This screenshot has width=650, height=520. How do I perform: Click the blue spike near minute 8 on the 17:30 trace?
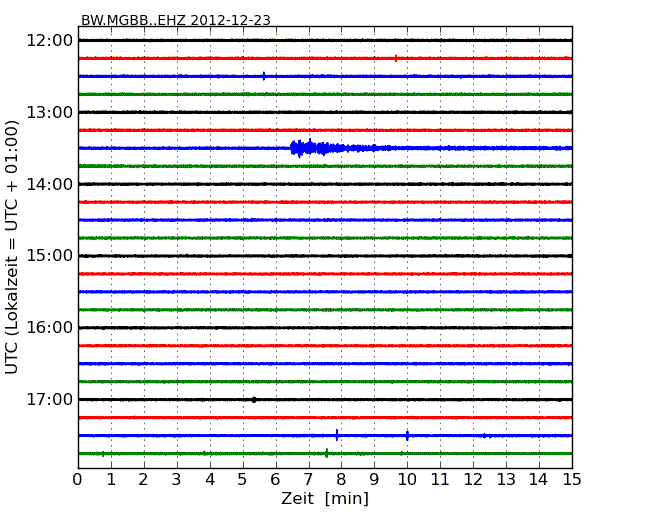click(x=337, y=435)
